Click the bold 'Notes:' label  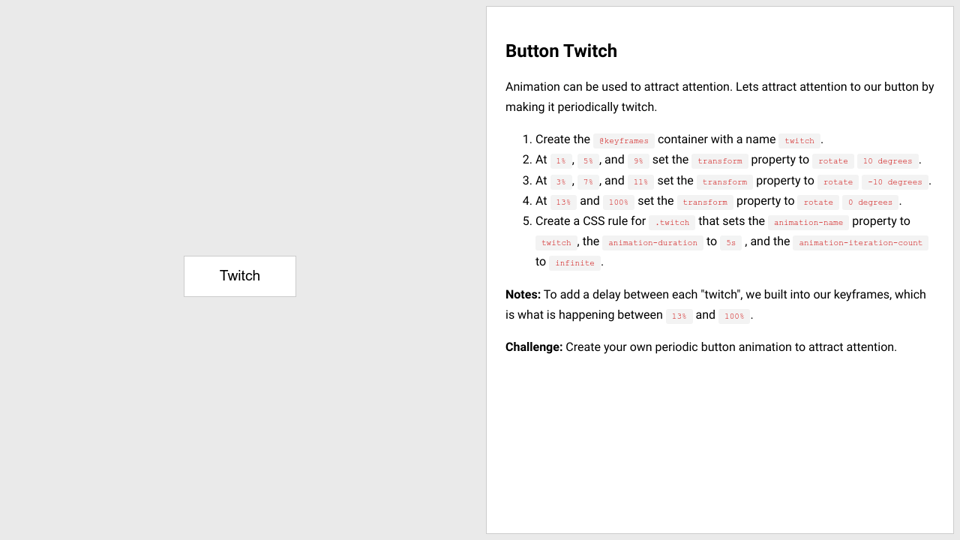(523, 295)
